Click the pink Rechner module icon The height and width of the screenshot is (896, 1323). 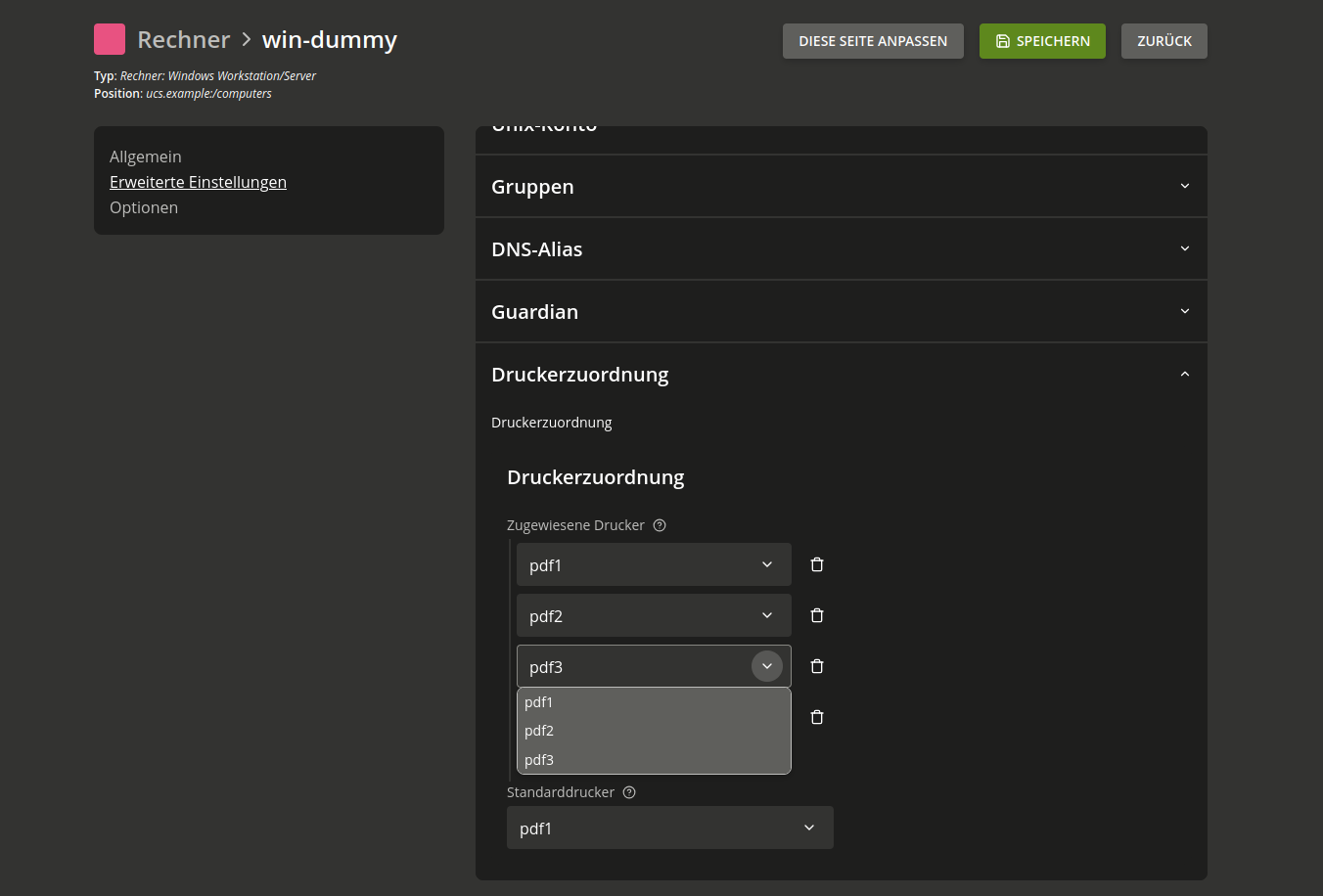coord(110,39)
